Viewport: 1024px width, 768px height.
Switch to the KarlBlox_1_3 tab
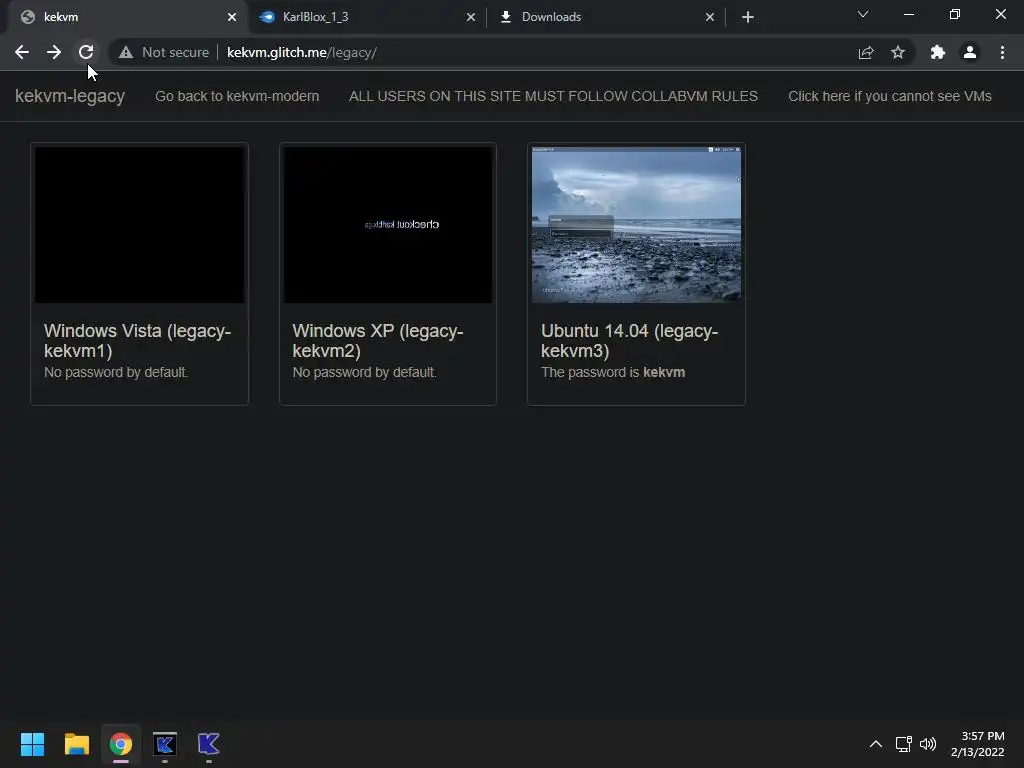[366, 17]
